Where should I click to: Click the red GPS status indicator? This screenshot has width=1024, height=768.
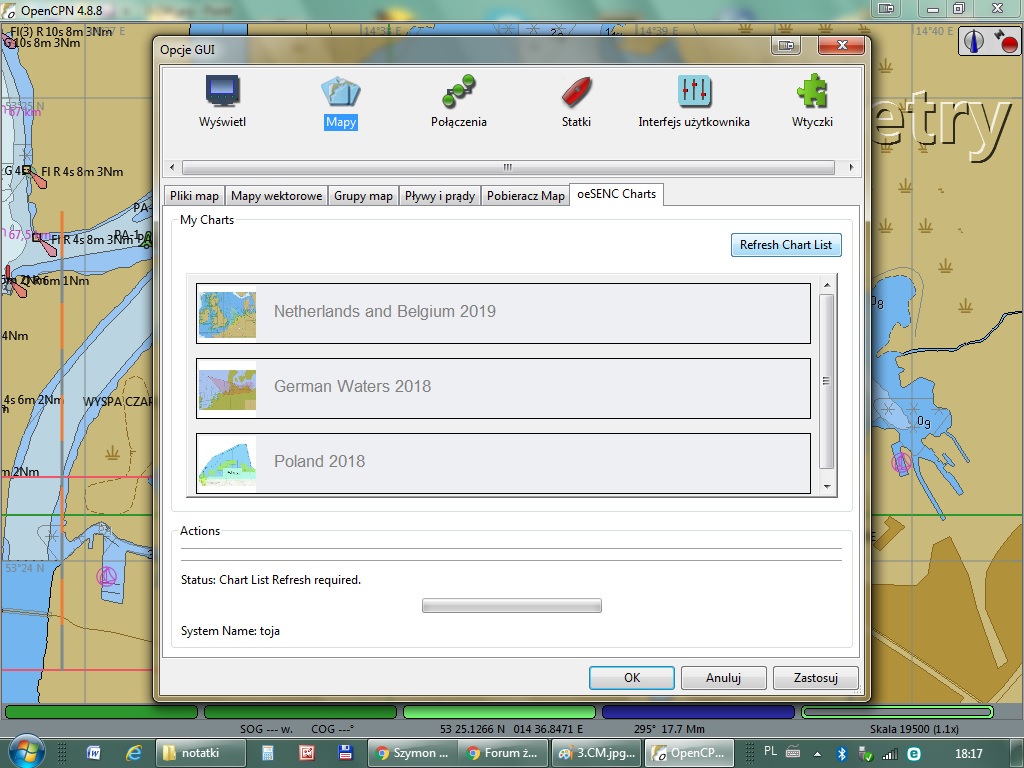[x=1008, y=43]
